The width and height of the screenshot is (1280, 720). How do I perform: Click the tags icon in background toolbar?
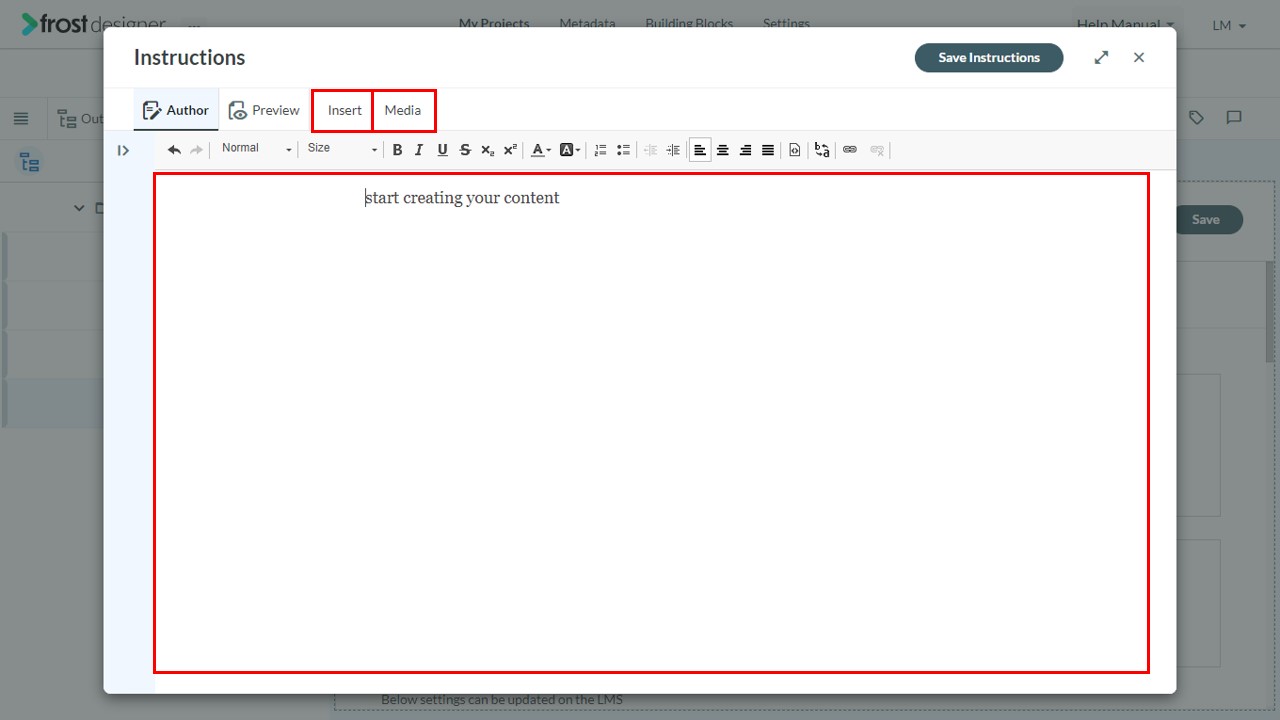pyautogui.click(x=1196, y=118)
